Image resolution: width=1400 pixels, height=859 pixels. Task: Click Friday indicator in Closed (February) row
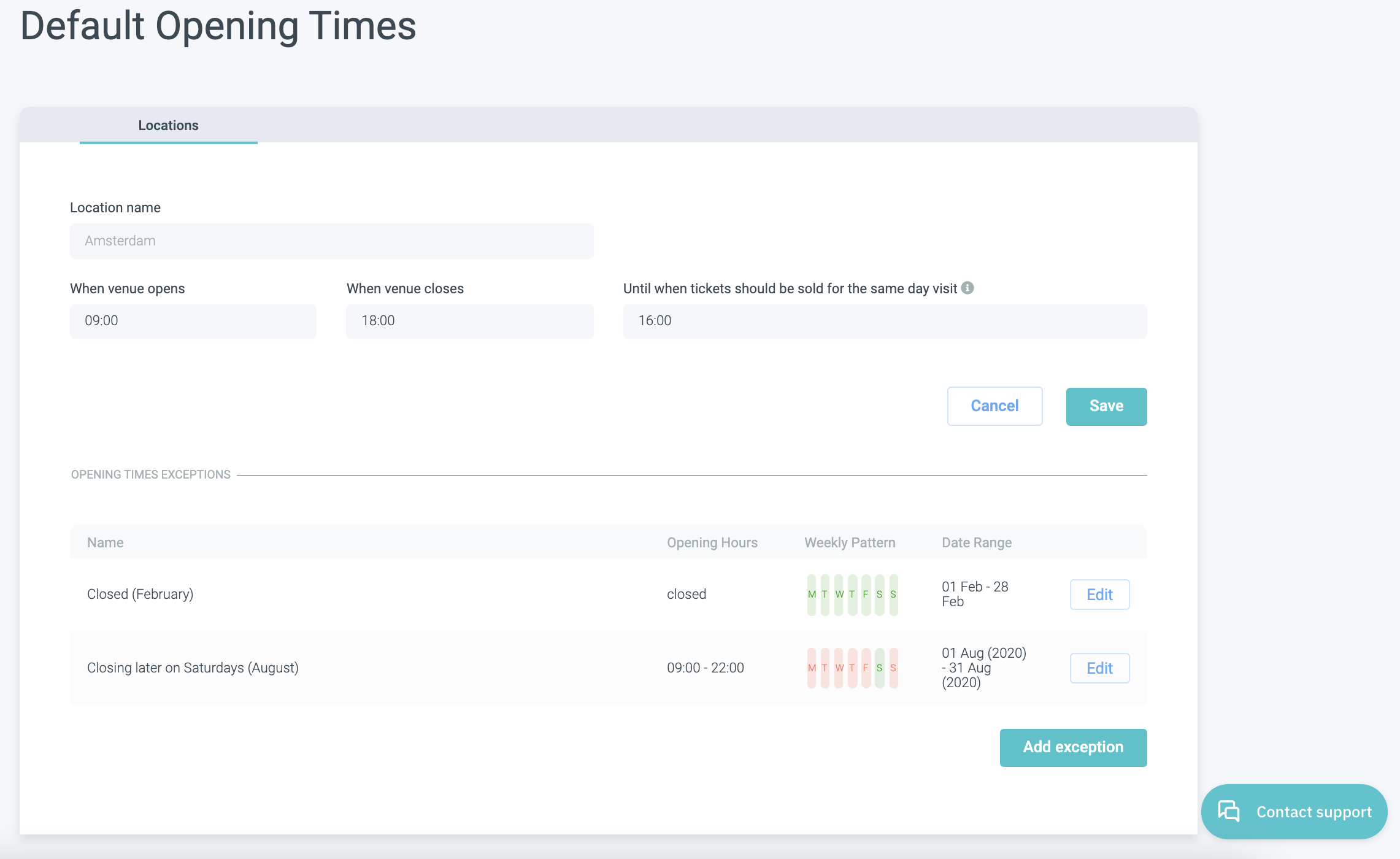click(x=866, y=595)
